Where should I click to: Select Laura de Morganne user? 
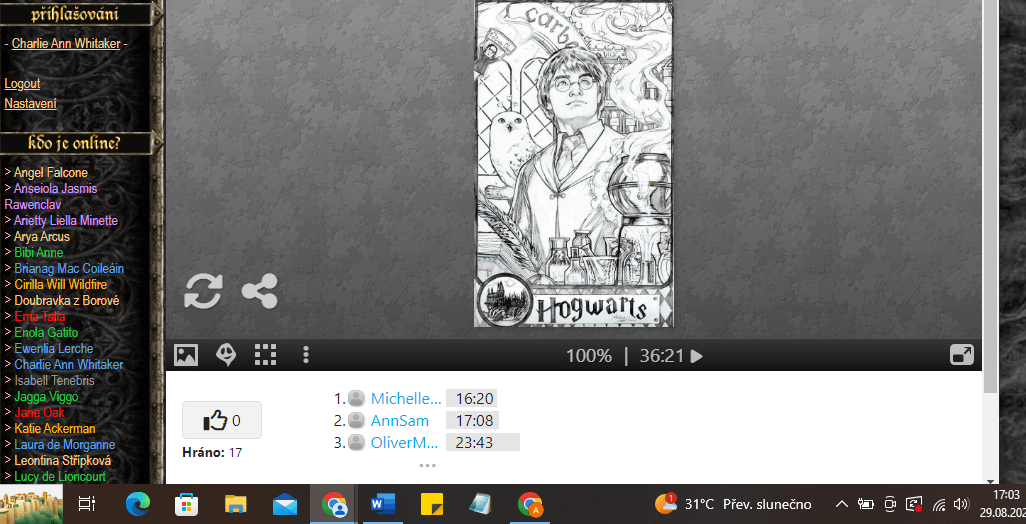(x=64, y=444)
